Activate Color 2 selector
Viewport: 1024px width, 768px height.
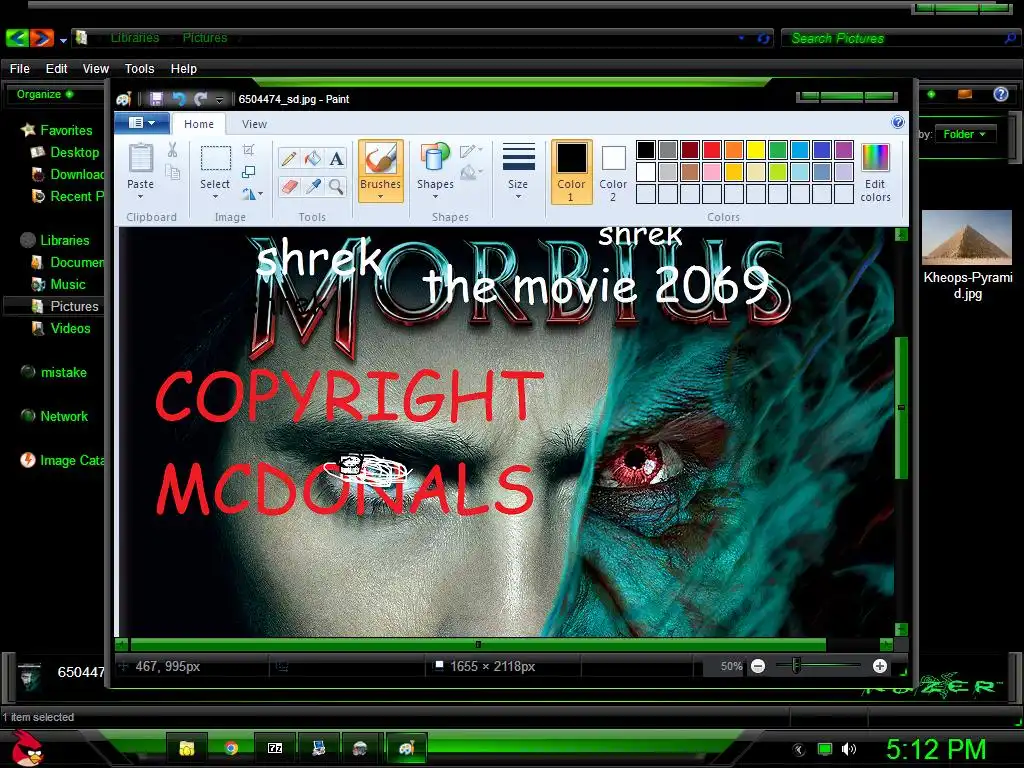coord(613,172)
